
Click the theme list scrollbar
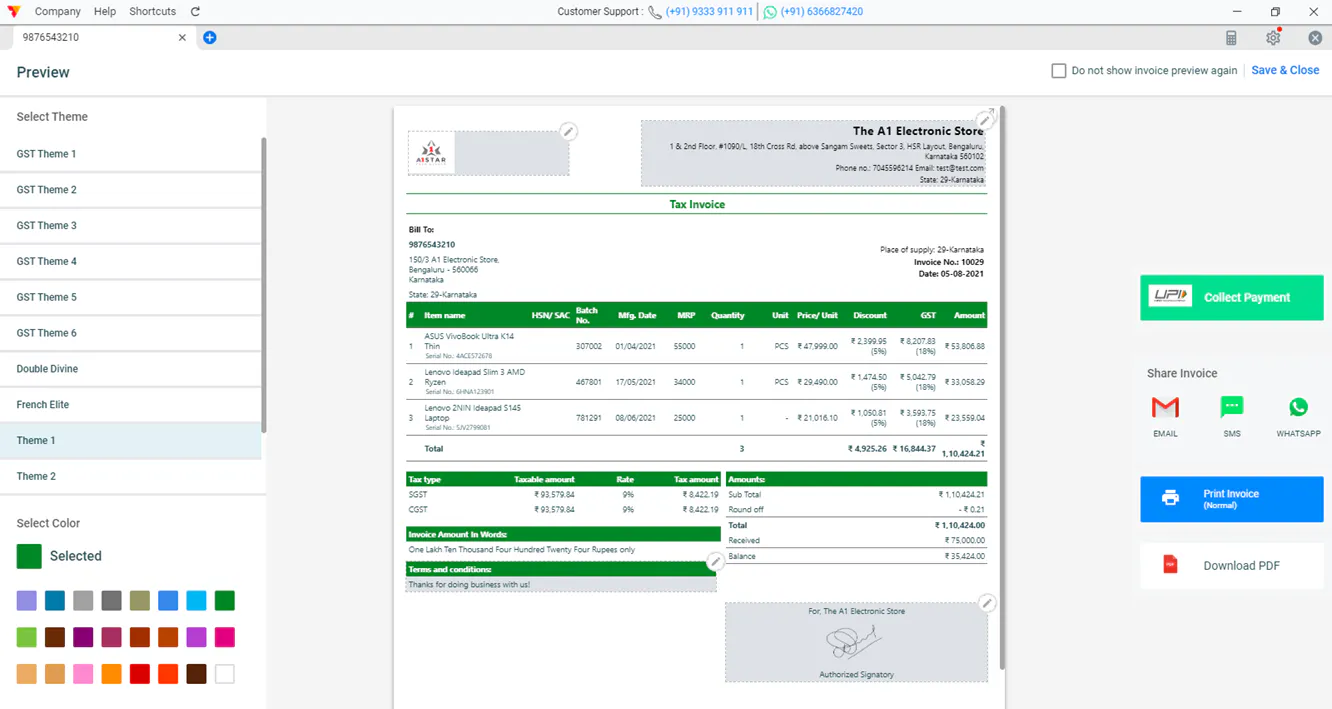264,285
